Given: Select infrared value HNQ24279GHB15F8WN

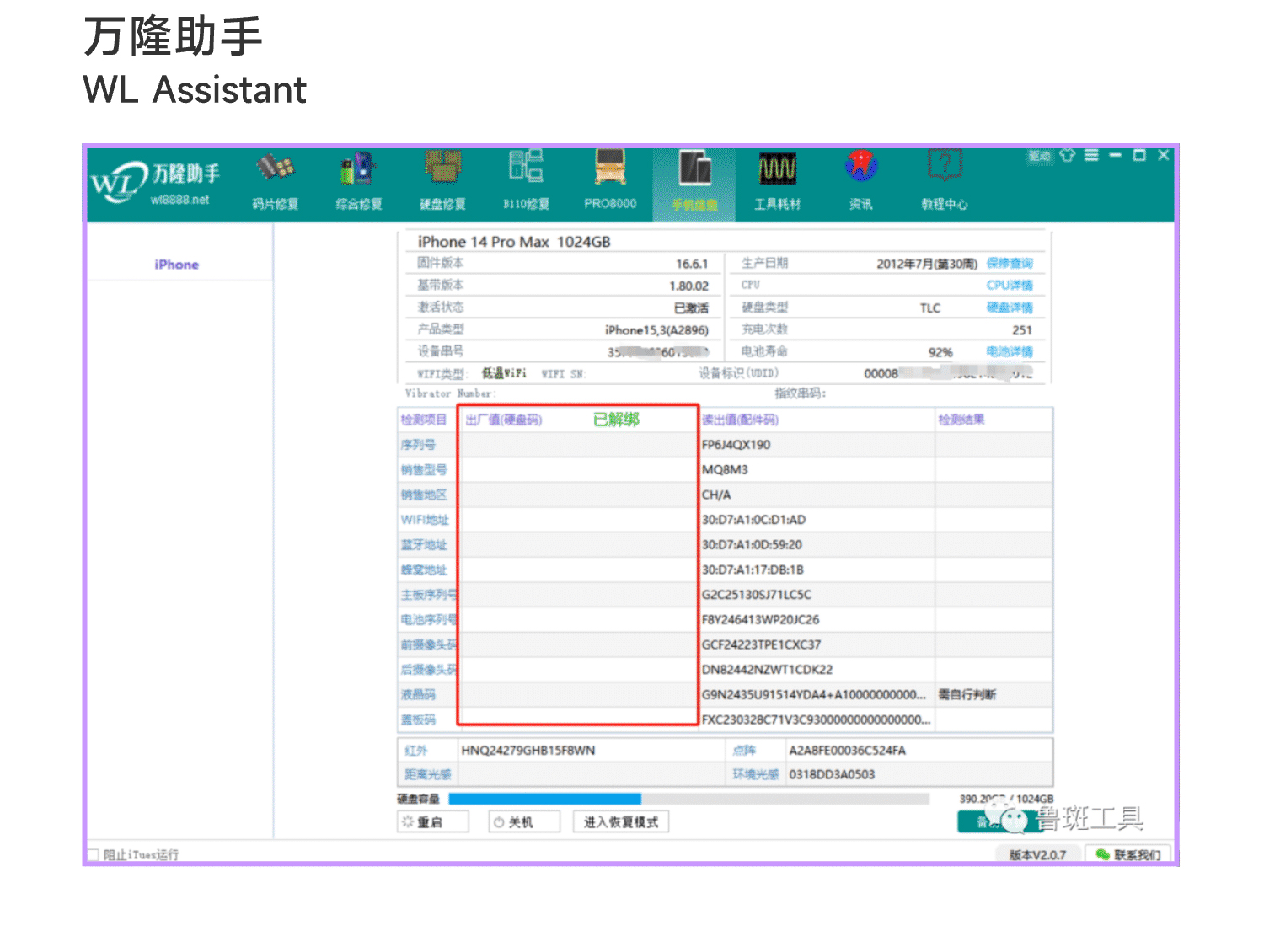Looking at the screenshot, I should 528,751.
